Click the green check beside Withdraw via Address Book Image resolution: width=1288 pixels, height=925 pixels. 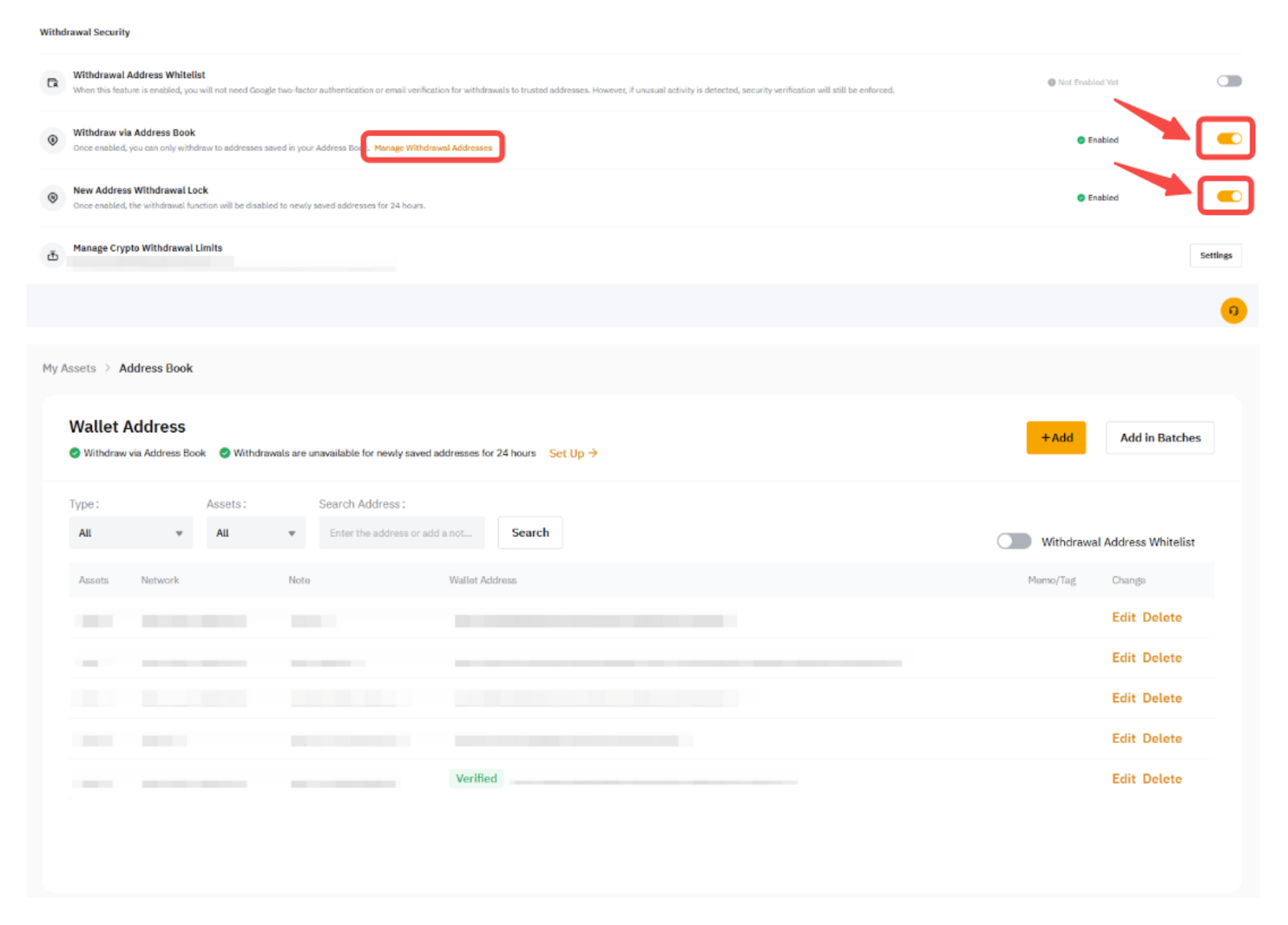click(x=75, y=453)
